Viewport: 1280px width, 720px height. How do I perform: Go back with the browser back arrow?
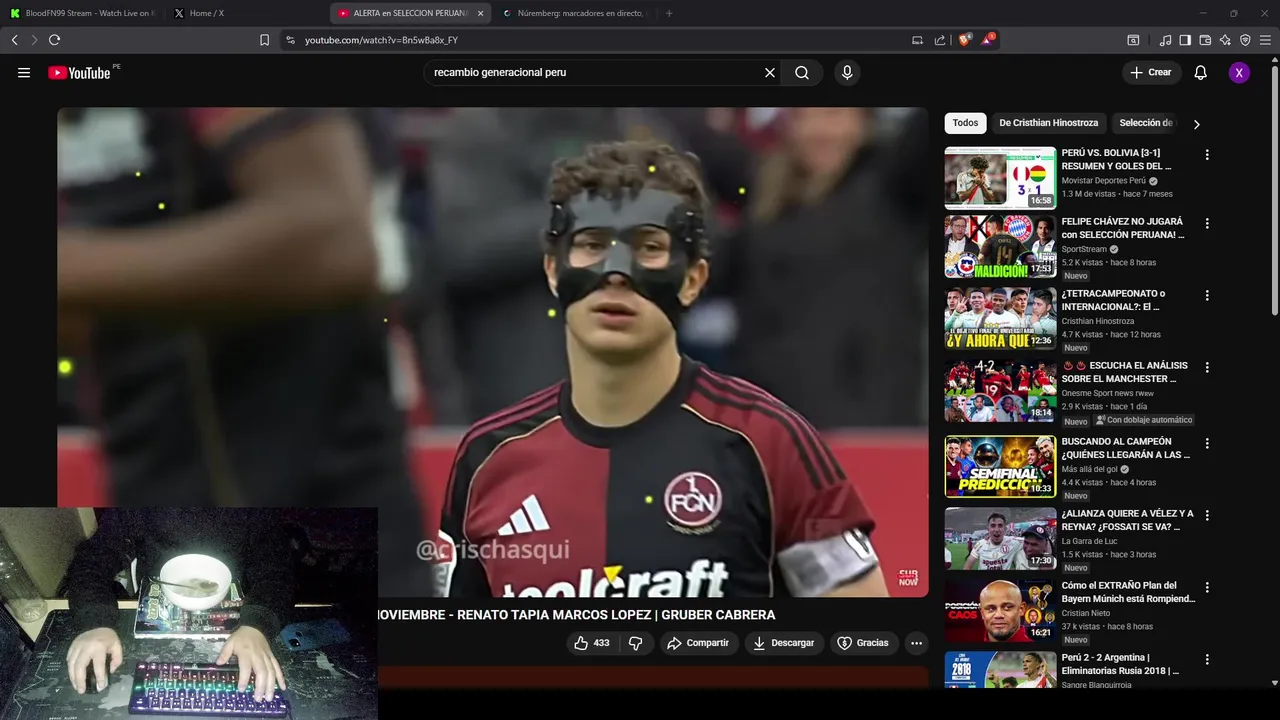(14, 40)
